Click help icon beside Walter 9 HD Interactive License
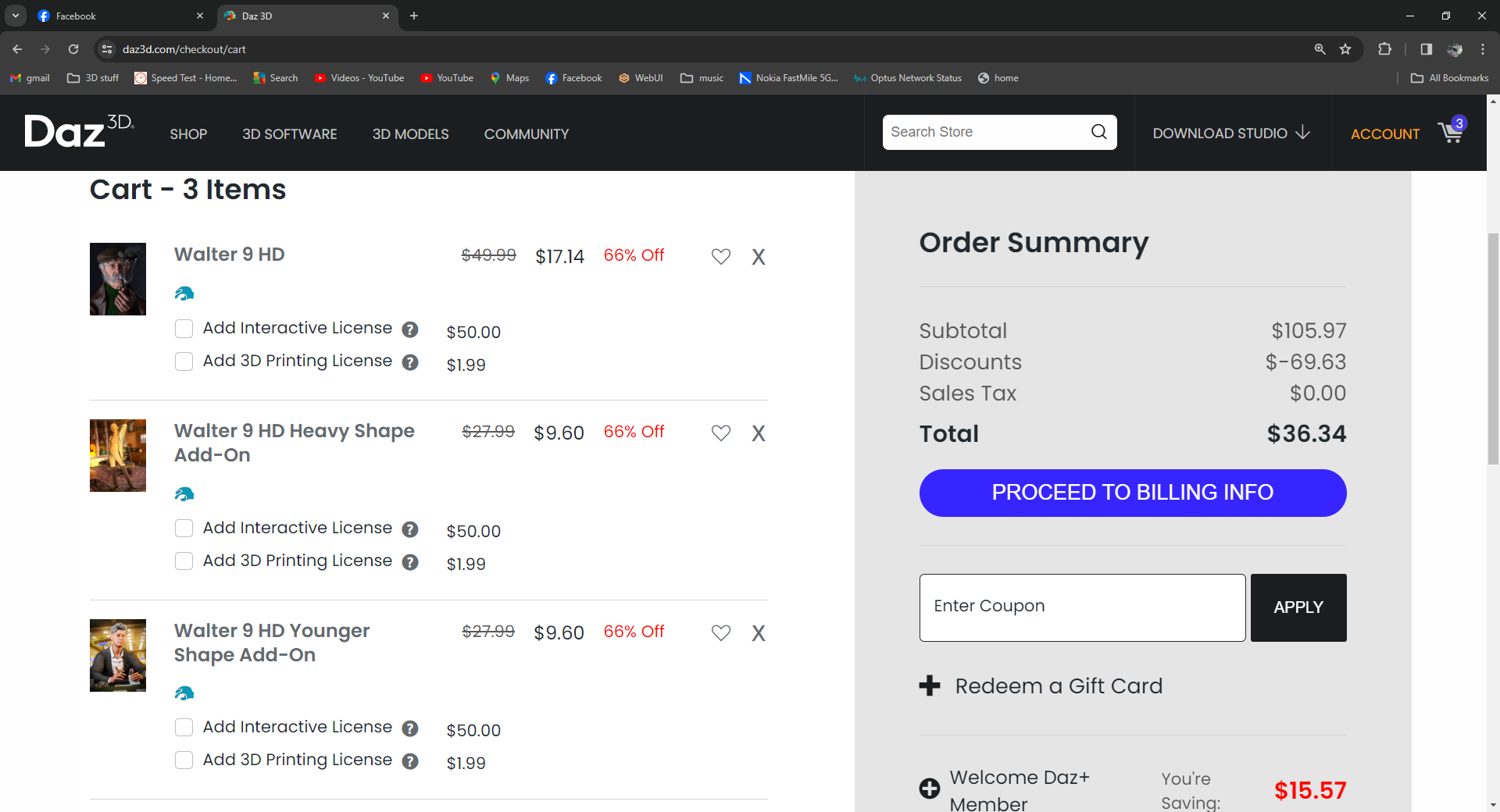Viewport: 1500px width, 812px height. [410, 329]
